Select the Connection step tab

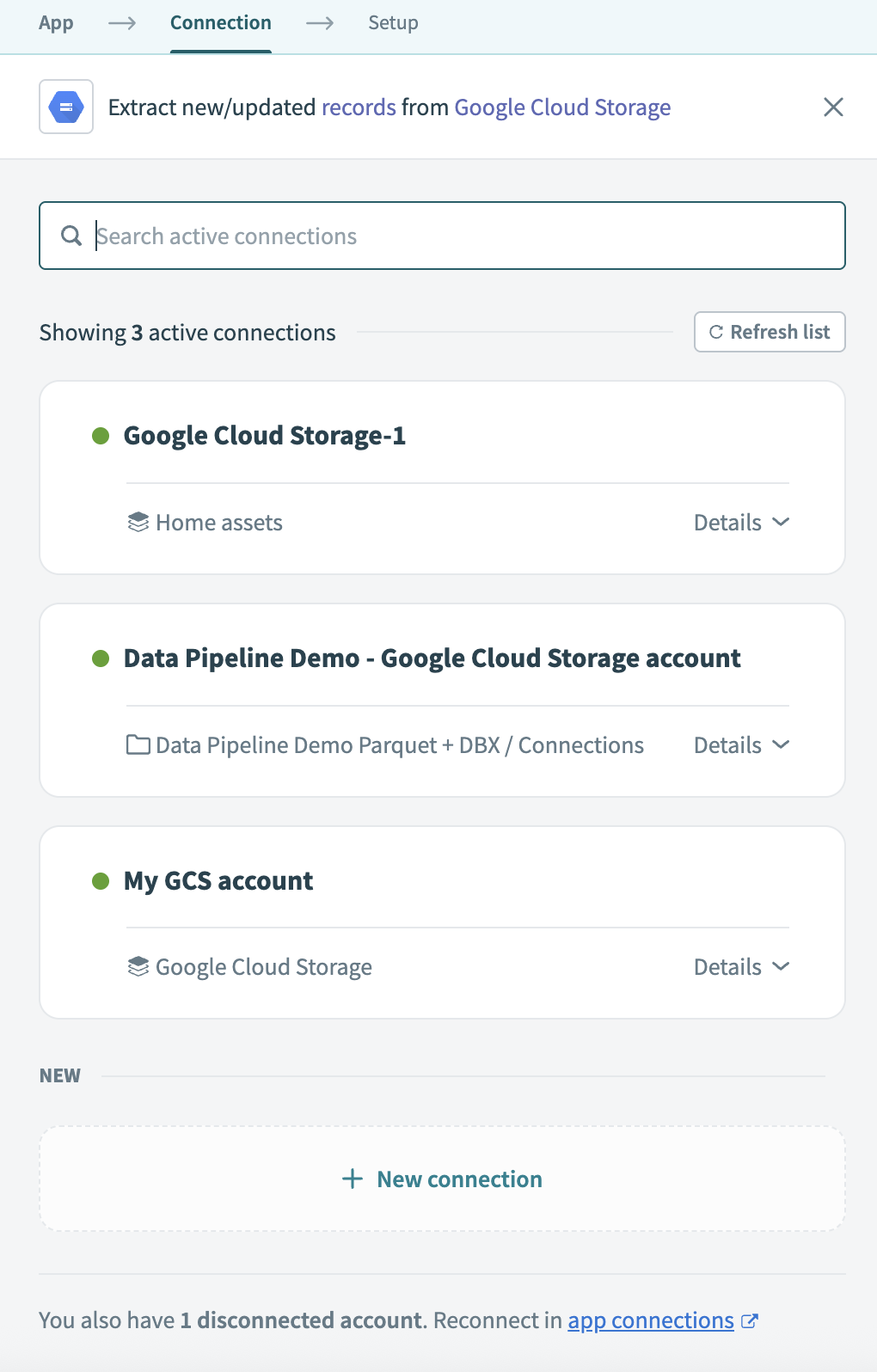pos(221,23)
